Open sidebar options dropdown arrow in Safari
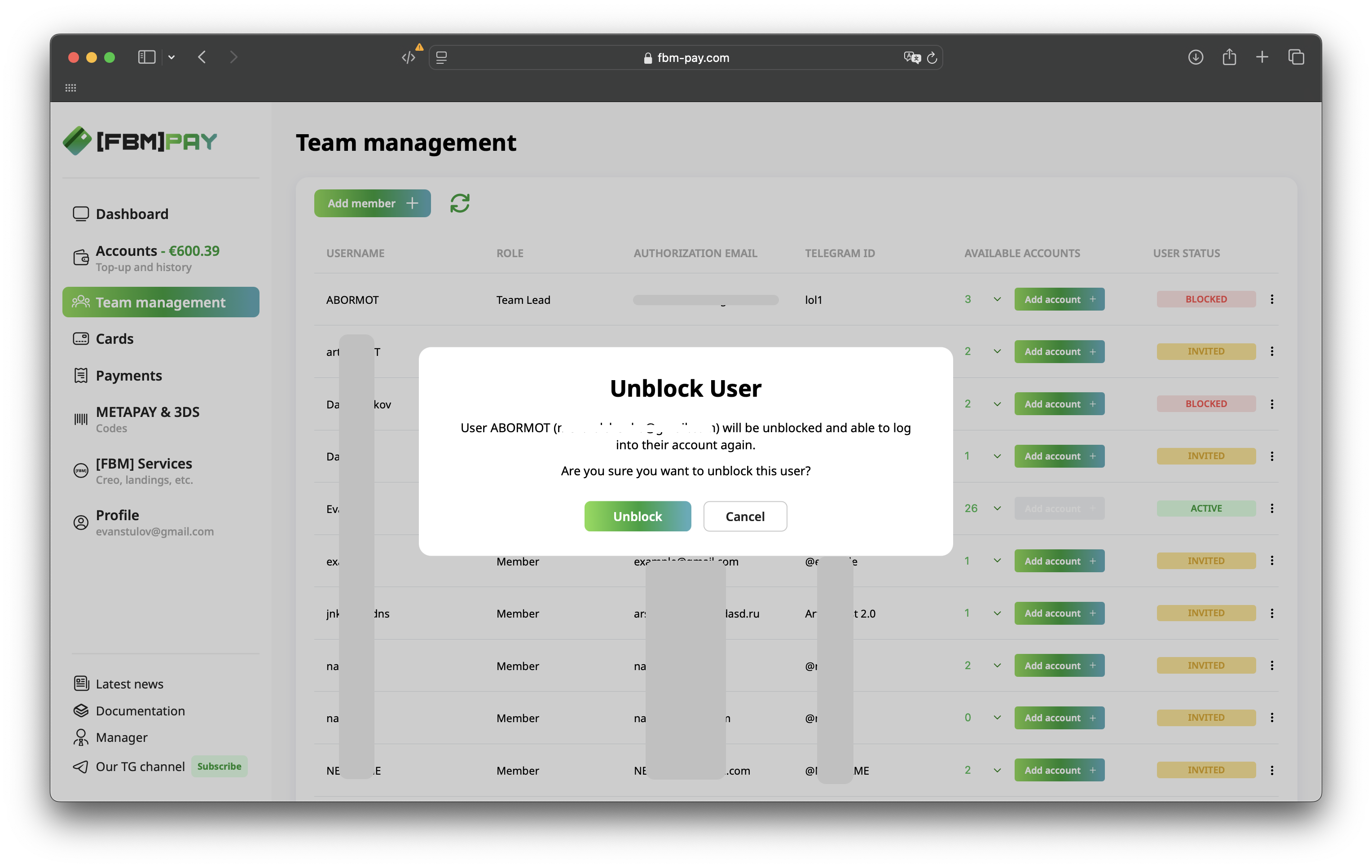 [171, 57]
